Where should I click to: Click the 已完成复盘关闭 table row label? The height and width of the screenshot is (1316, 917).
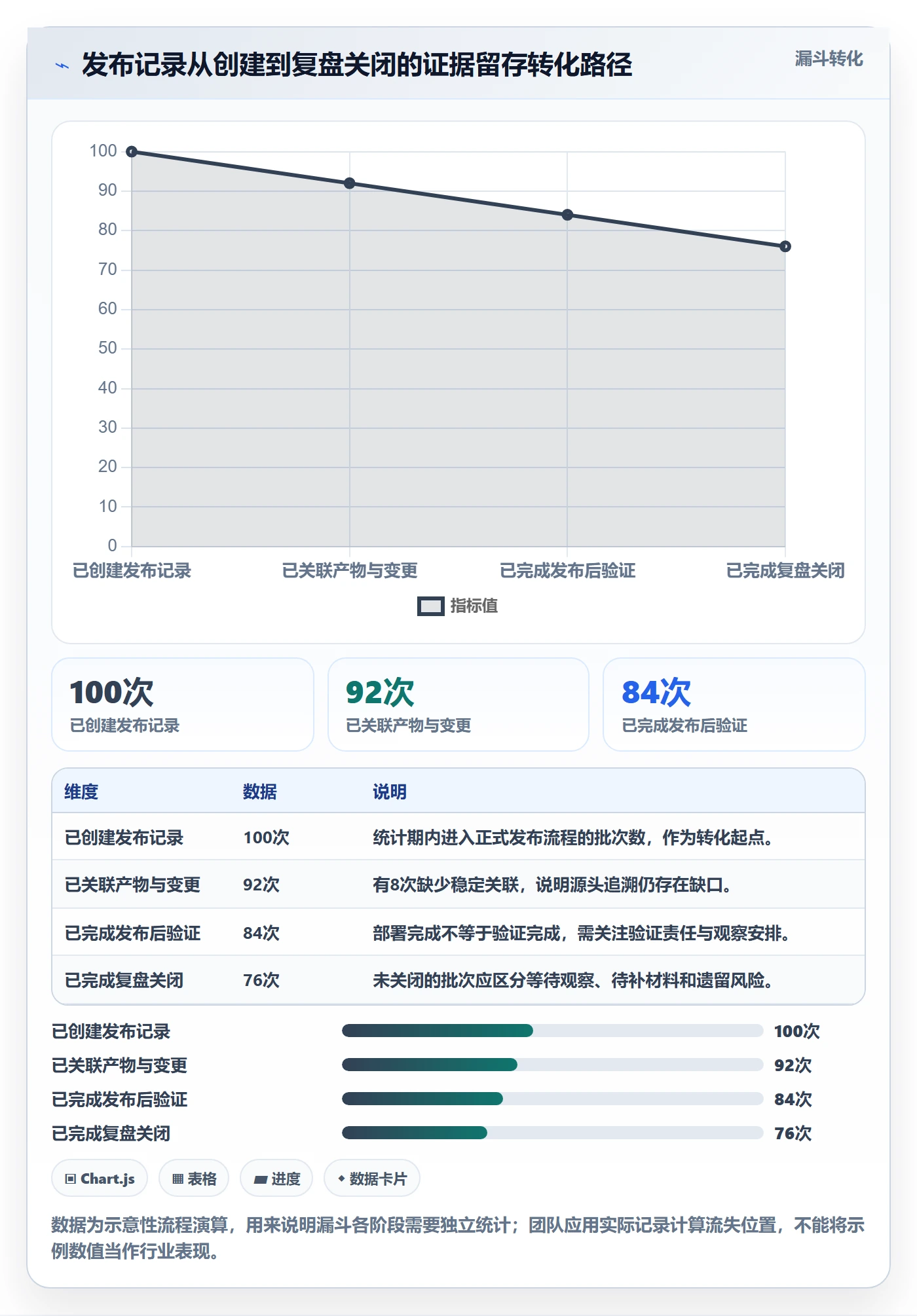tap(124, 980)
